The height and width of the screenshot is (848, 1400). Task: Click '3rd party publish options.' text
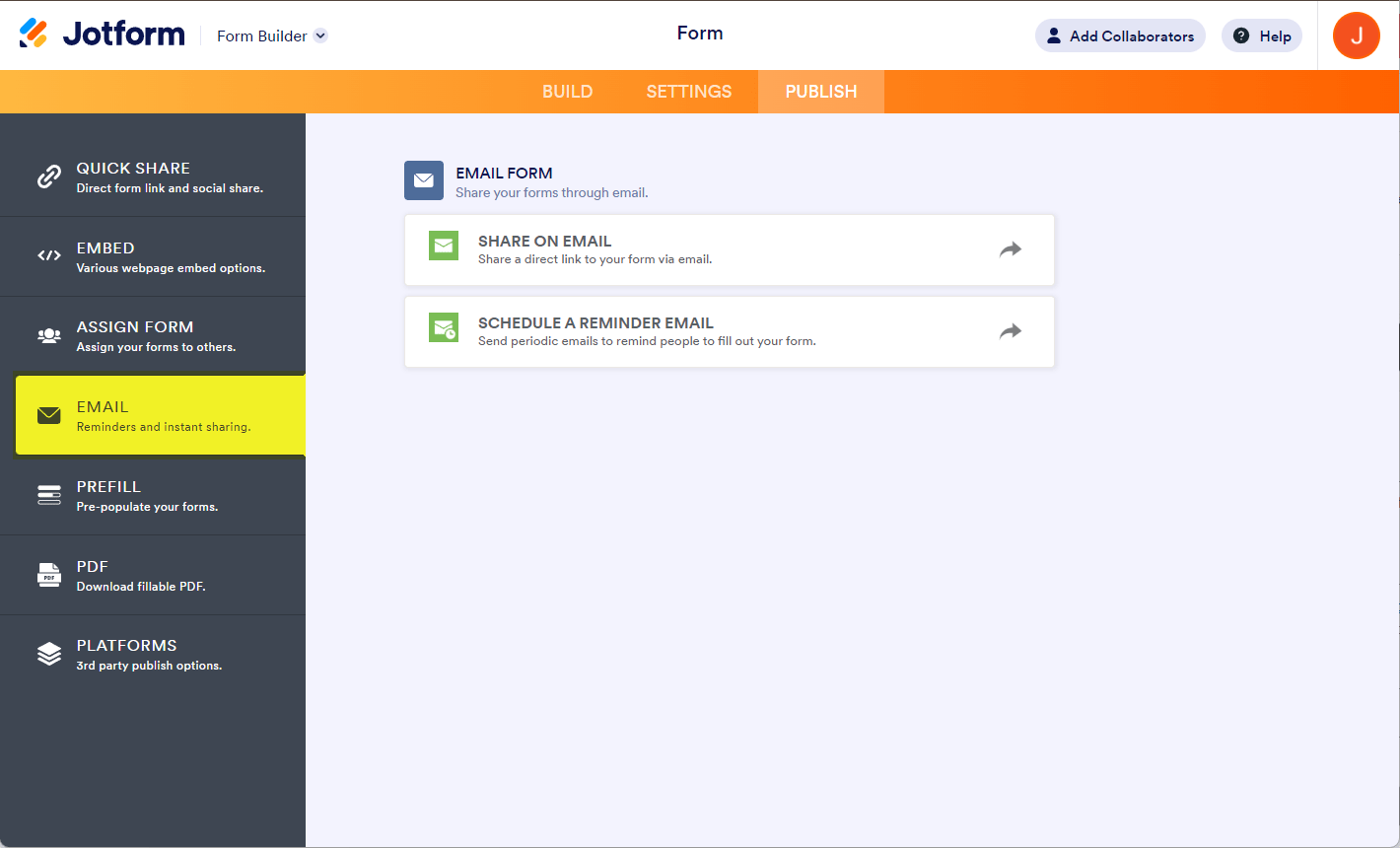149,666
